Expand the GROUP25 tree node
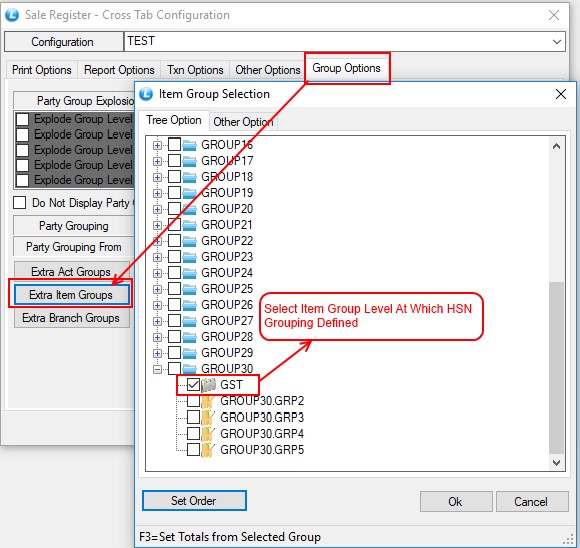Viewport: 580px width, 548px height. coord(157,289)
